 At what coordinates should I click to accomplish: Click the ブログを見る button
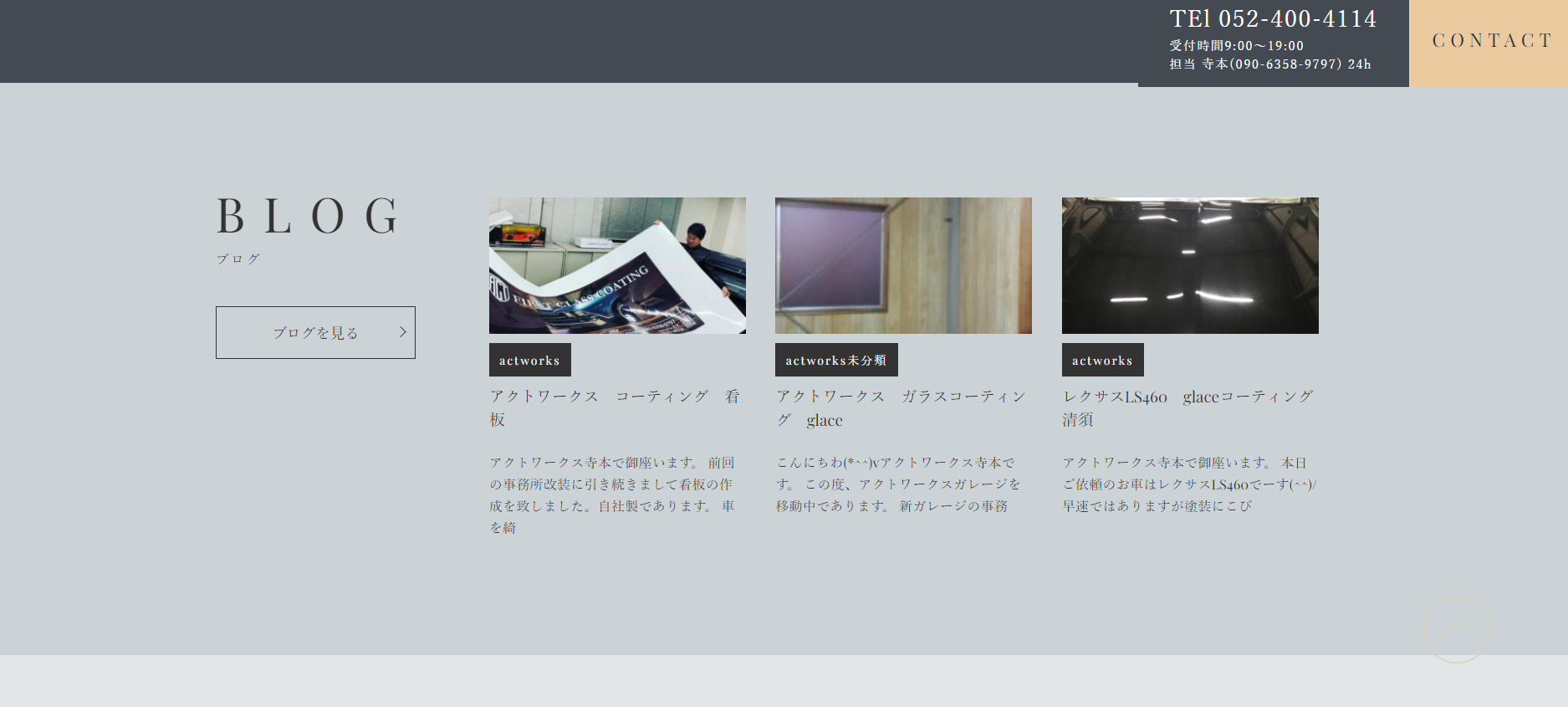(x=315, y=332)
